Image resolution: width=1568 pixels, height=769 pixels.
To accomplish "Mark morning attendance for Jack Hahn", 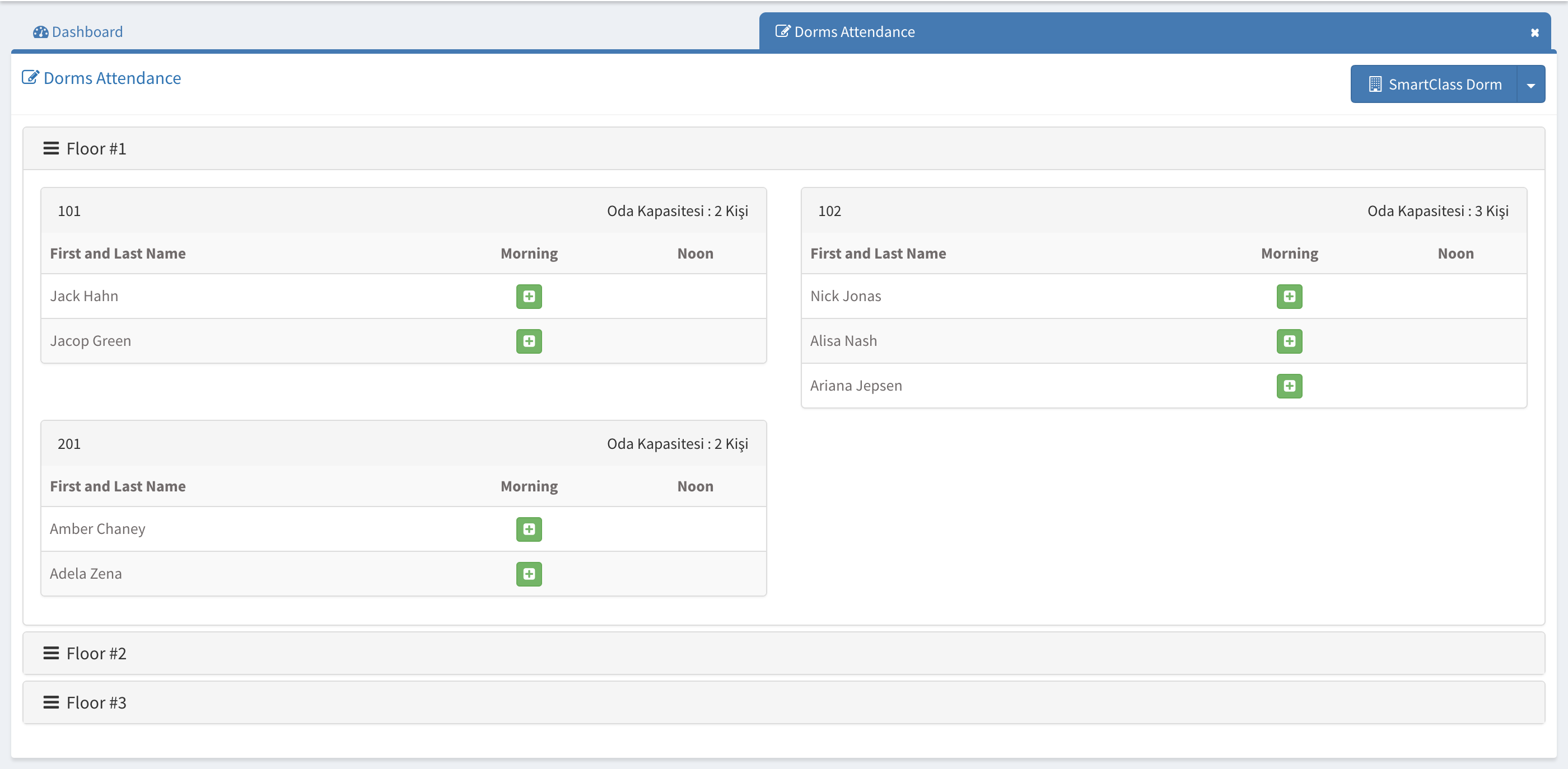I will 528,296.
